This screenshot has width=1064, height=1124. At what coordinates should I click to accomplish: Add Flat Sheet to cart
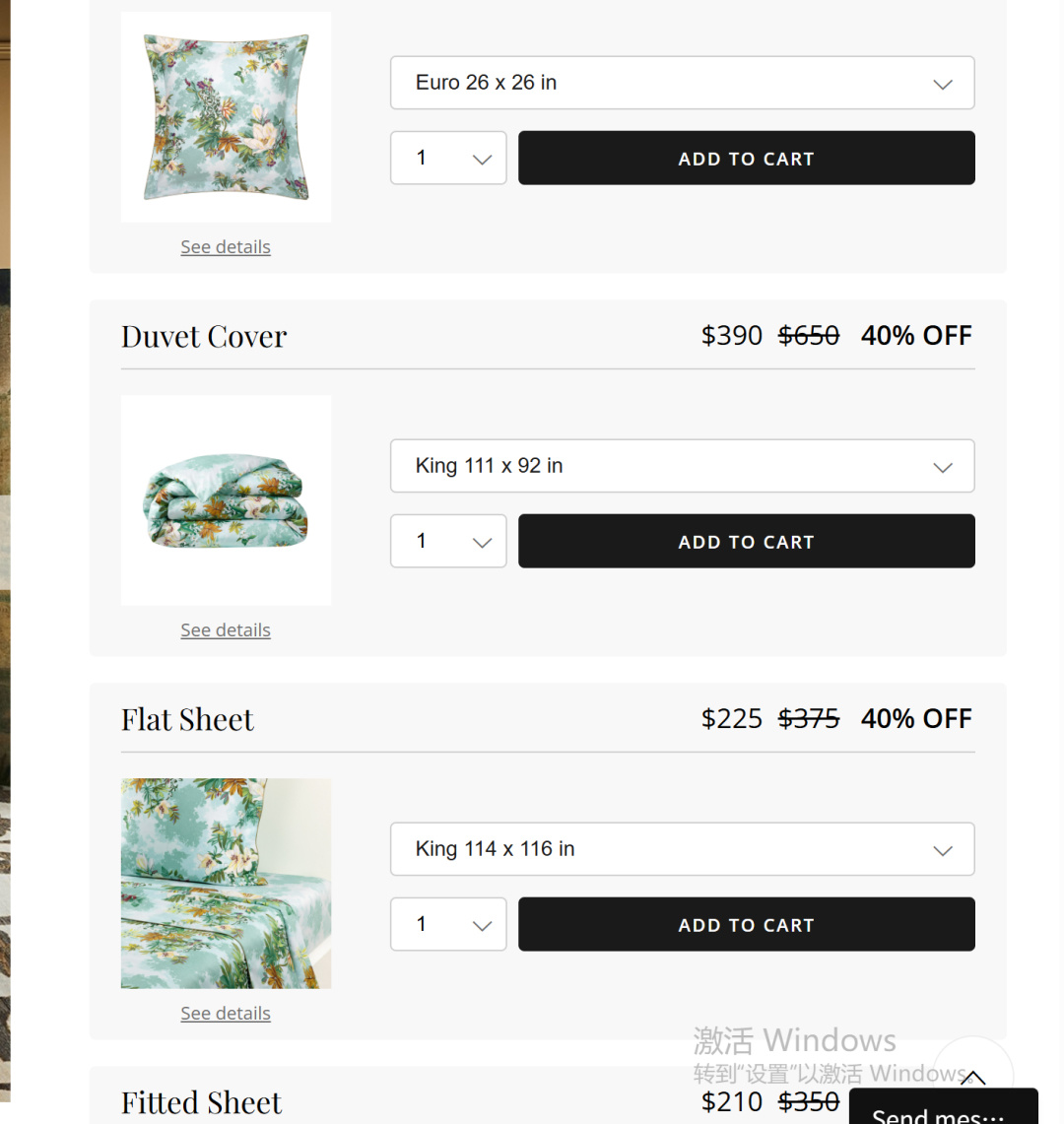click(746, 924)
